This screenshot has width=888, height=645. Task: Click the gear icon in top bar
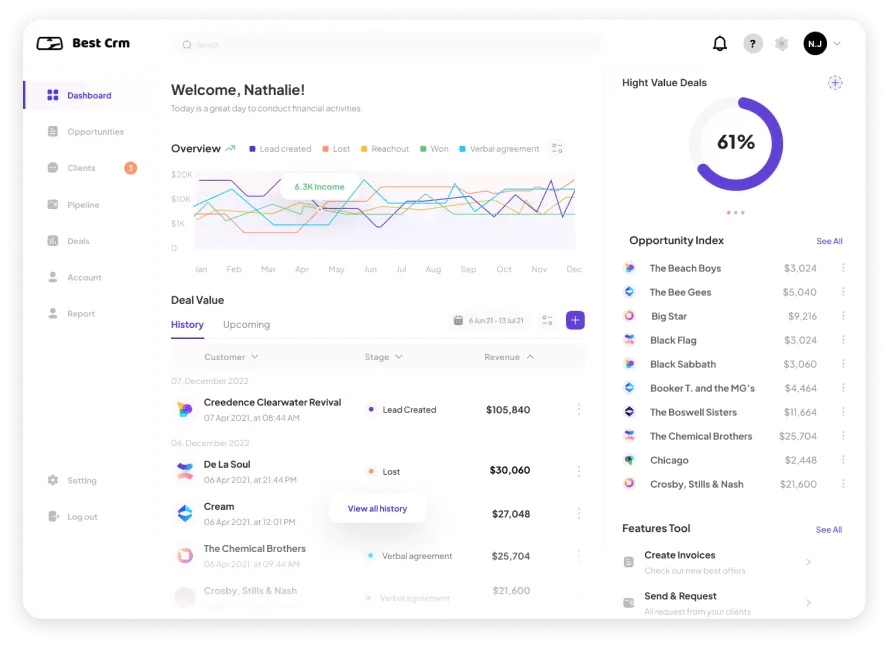782,44
